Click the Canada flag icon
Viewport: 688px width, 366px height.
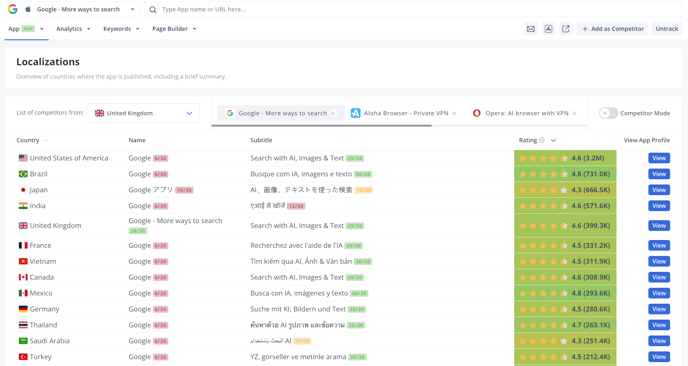[23, 277]
